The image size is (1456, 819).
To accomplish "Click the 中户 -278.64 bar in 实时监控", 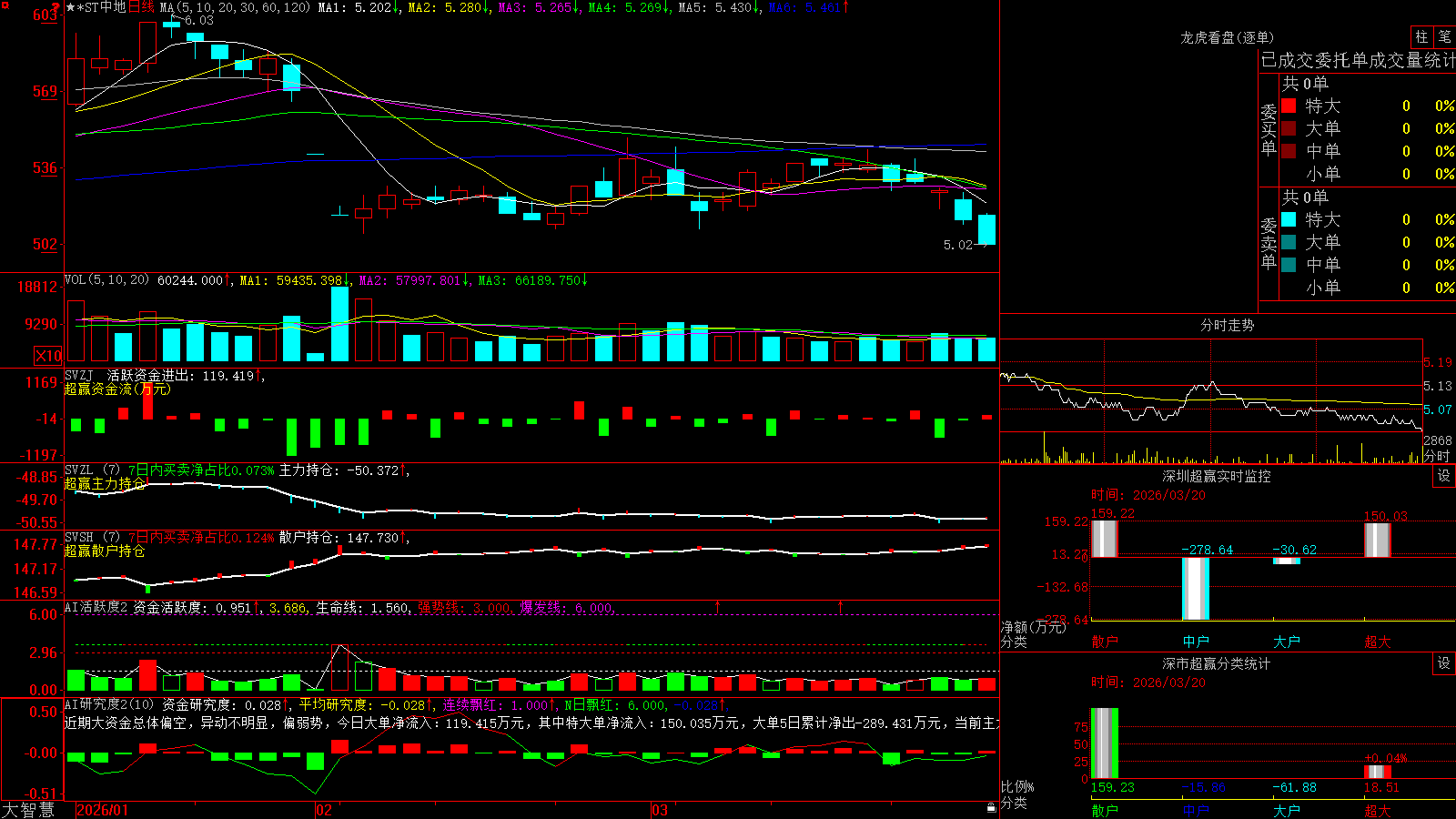I will [1196, 589].
